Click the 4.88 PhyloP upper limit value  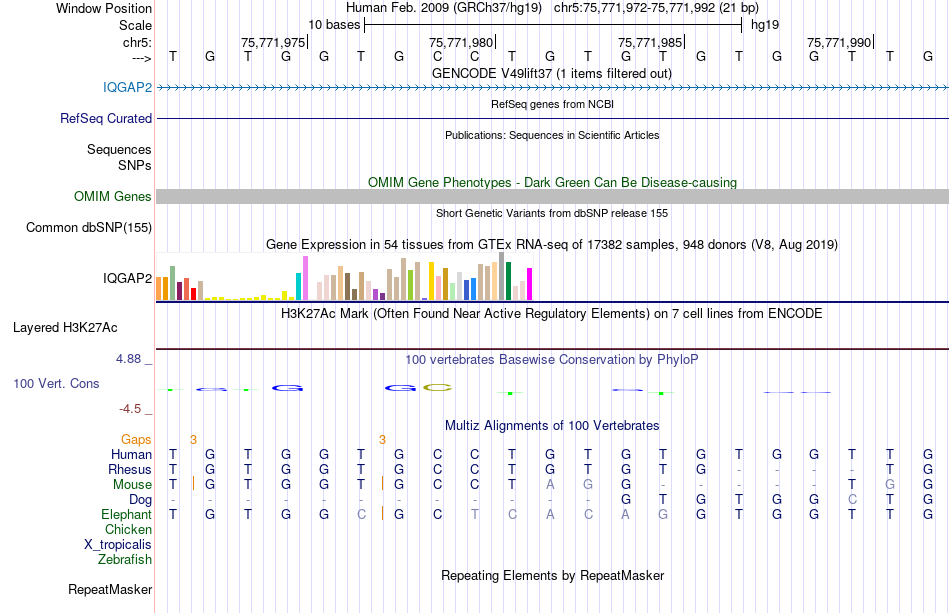128,359
